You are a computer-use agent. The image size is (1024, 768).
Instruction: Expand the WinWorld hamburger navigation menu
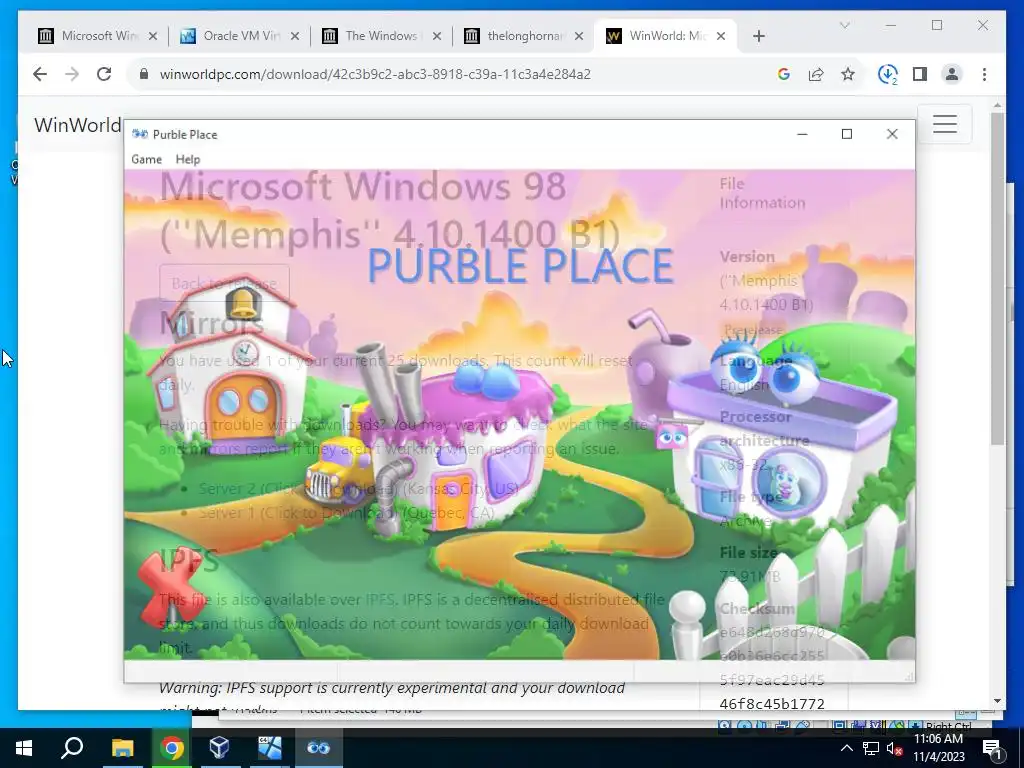click(944, 124)
